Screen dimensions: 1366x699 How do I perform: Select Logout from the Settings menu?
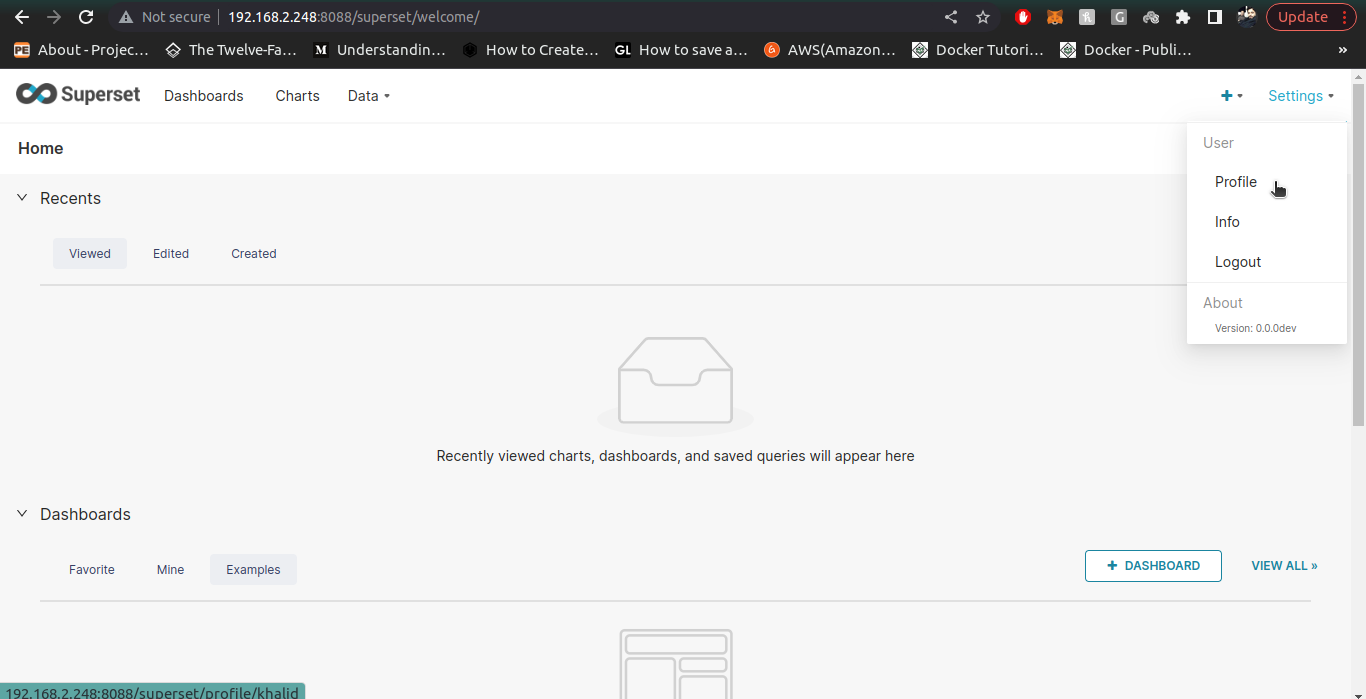1238,261
